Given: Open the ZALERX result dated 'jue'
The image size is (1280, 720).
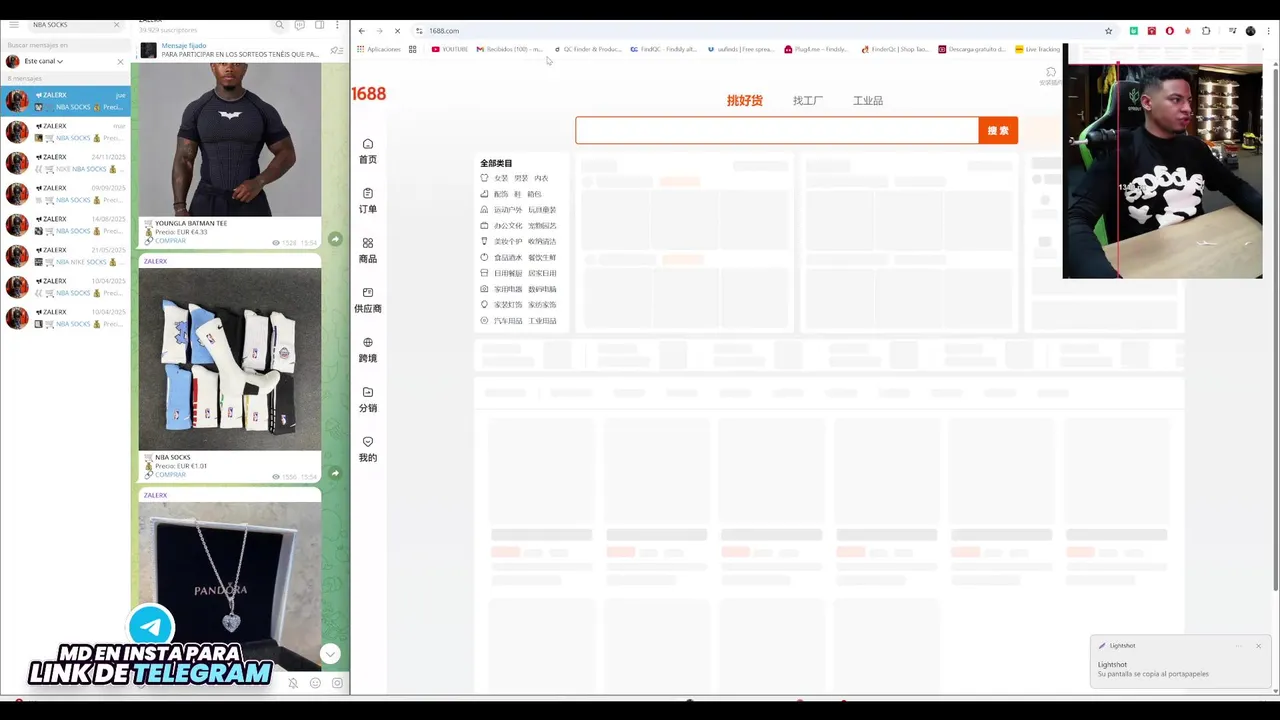Looking at the screenshot, I should (65, 101).
